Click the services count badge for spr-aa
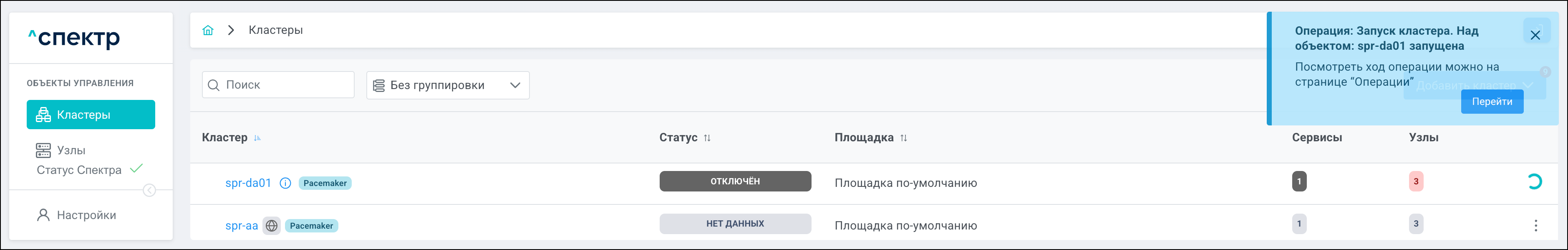Screen dimensions: 1568x250 click(1299, 224)
